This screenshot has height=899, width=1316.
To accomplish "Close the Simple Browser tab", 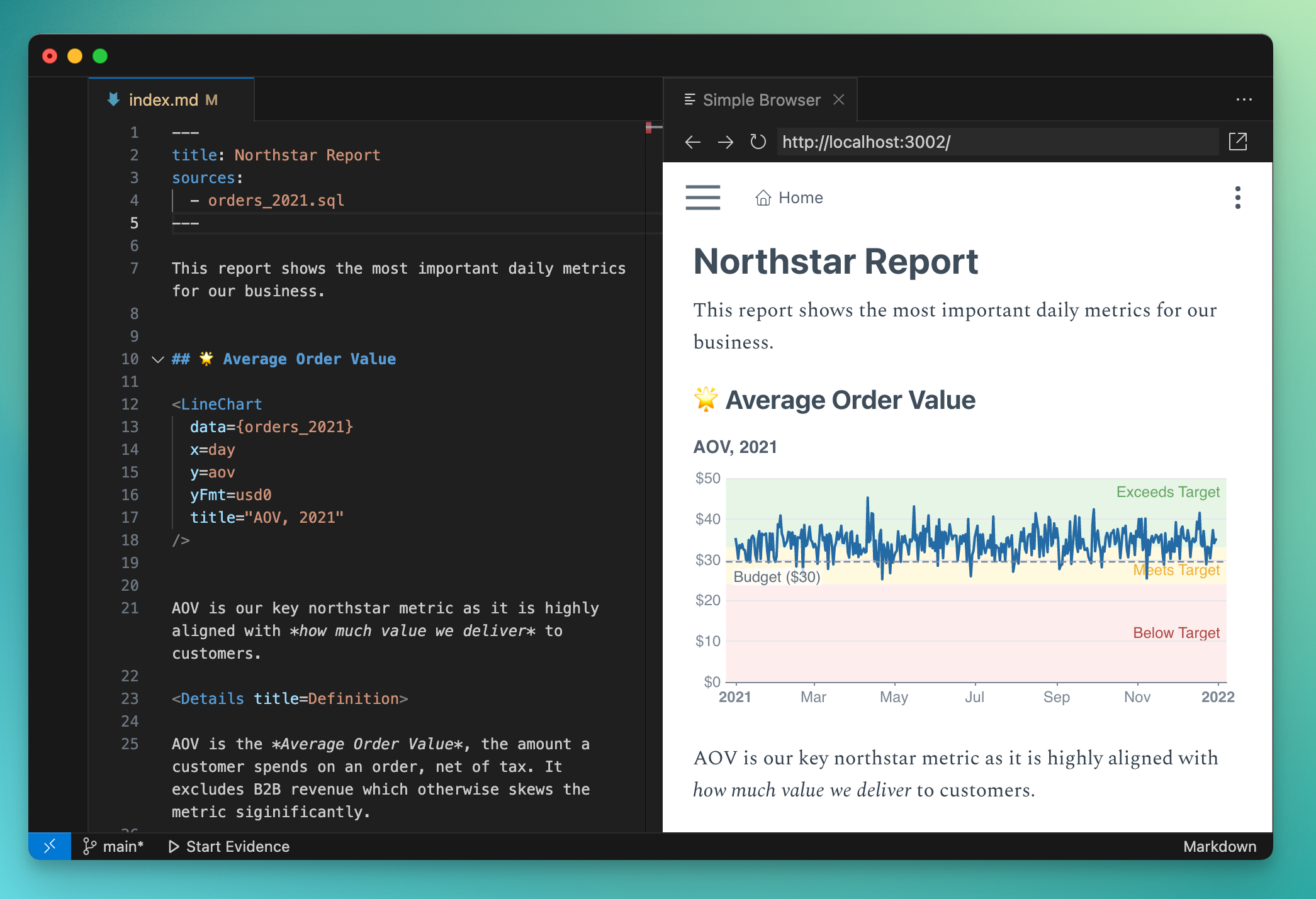I will click(838, 100).
